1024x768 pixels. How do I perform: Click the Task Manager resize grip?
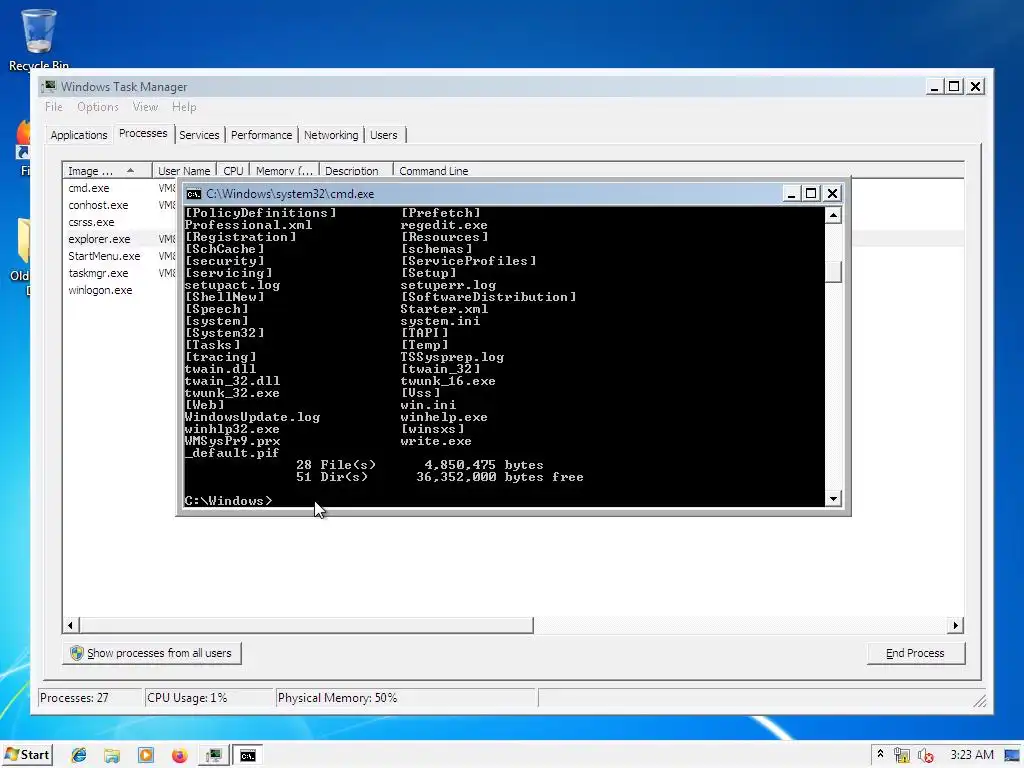980,701
